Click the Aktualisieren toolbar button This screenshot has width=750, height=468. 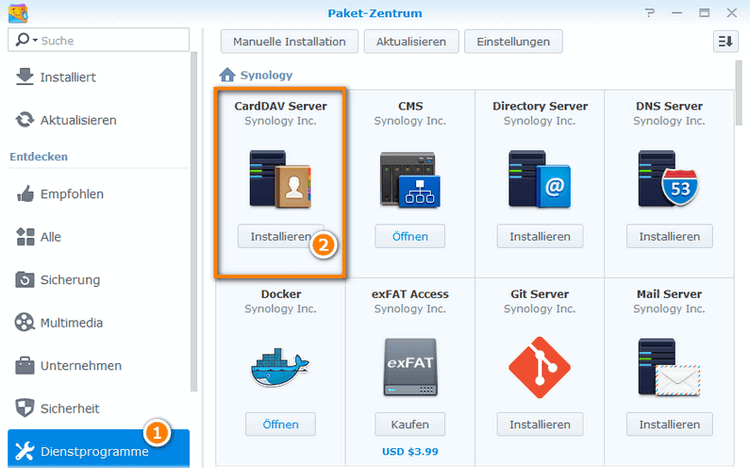point(411,42)
